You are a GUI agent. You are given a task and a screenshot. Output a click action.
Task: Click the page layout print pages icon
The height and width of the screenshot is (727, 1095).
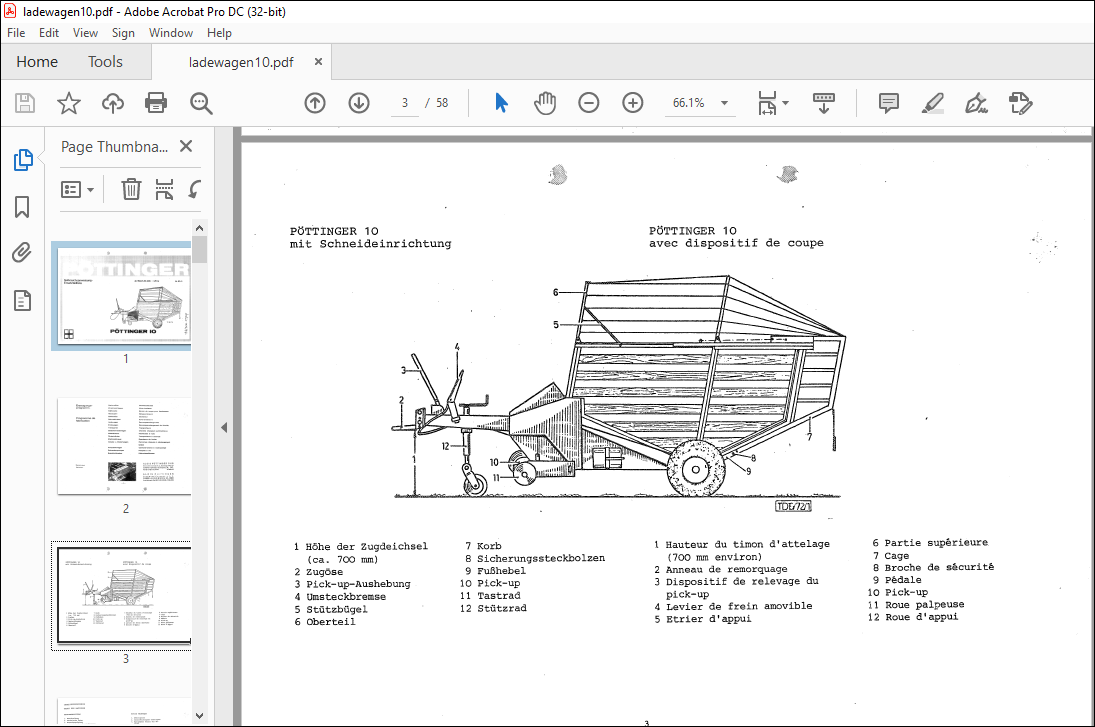164,189
